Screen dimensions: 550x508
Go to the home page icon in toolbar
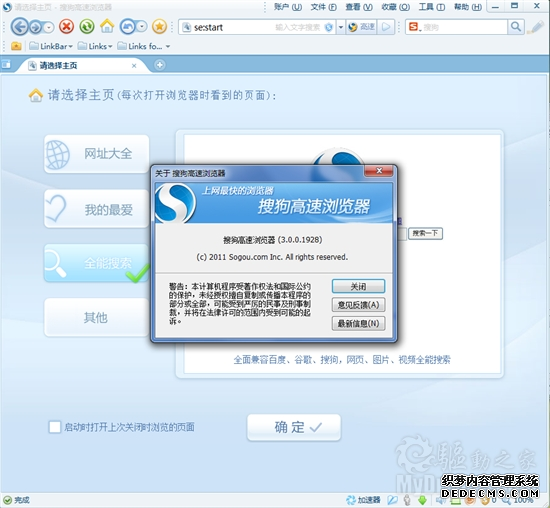click(x=107, y=26)
